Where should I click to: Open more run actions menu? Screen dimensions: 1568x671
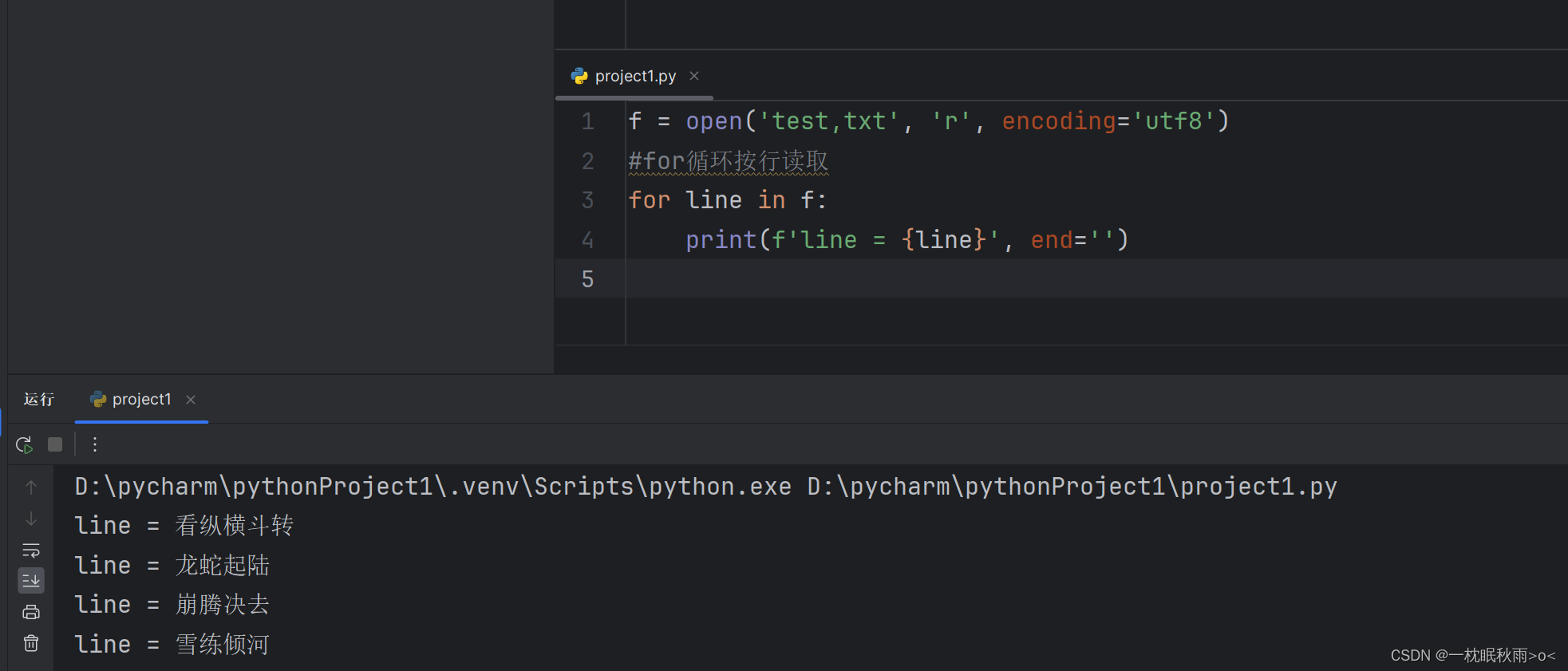tap(95, 444)
